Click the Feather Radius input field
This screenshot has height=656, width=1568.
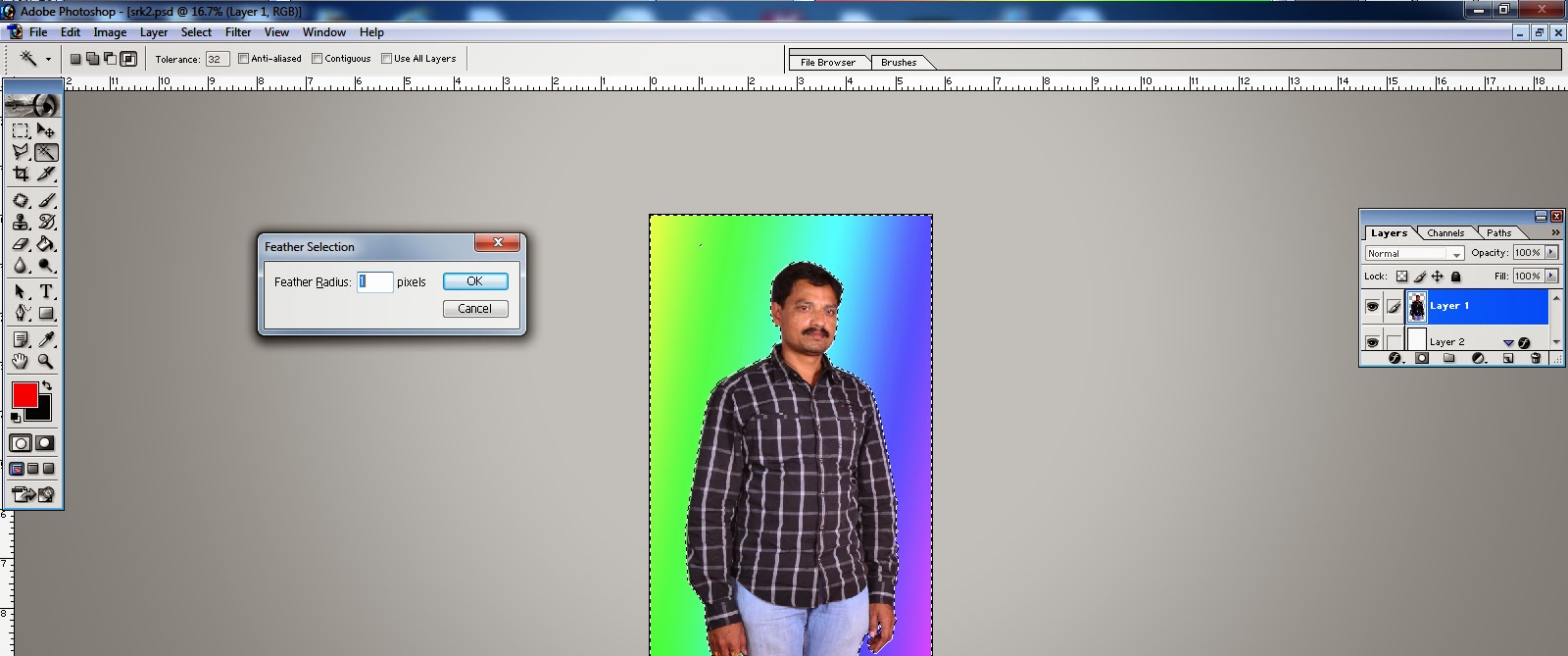pos(375,281)
